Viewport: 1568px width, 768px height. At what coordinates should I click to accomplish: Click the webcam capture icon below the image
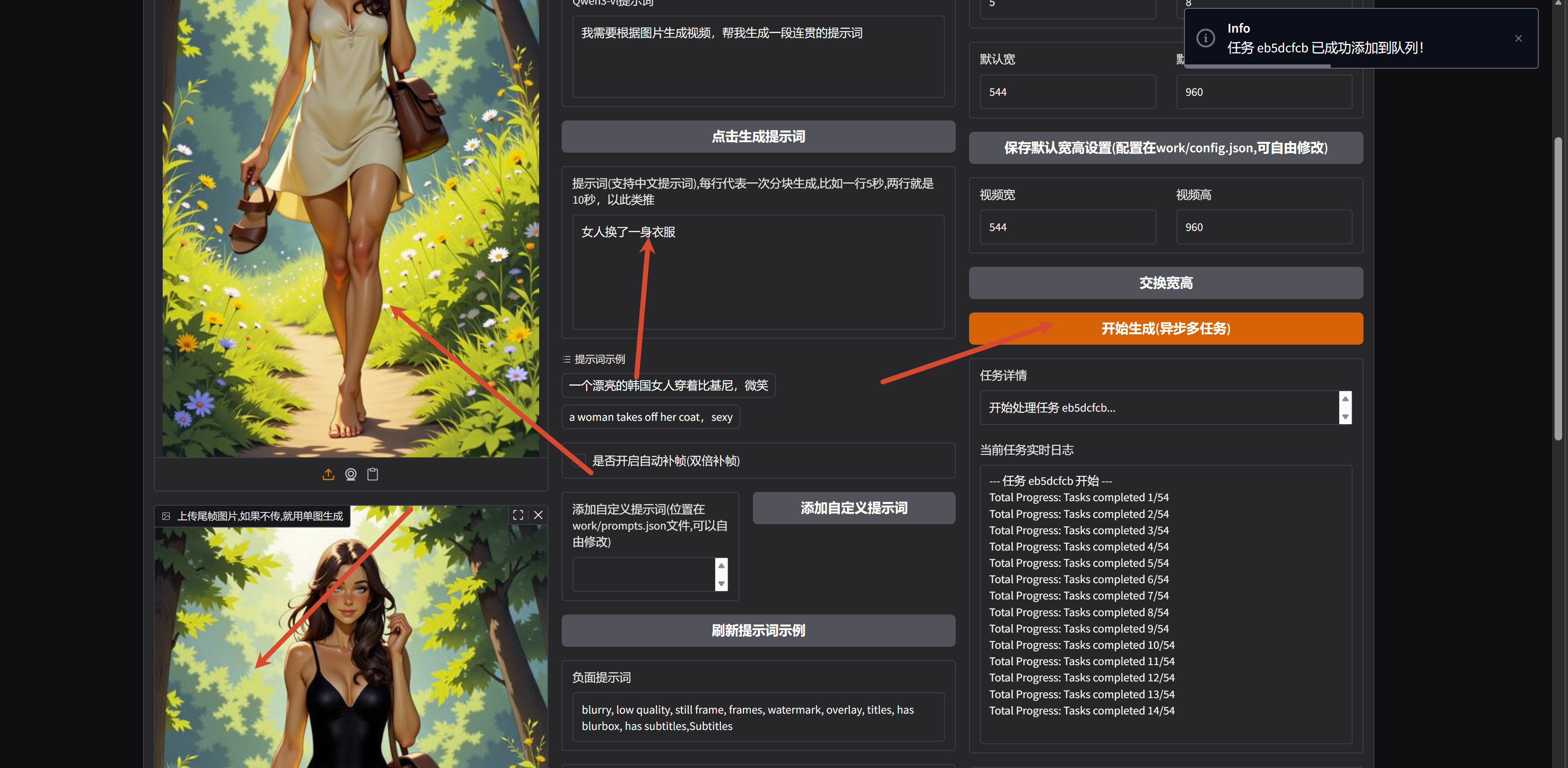[350, 475]
